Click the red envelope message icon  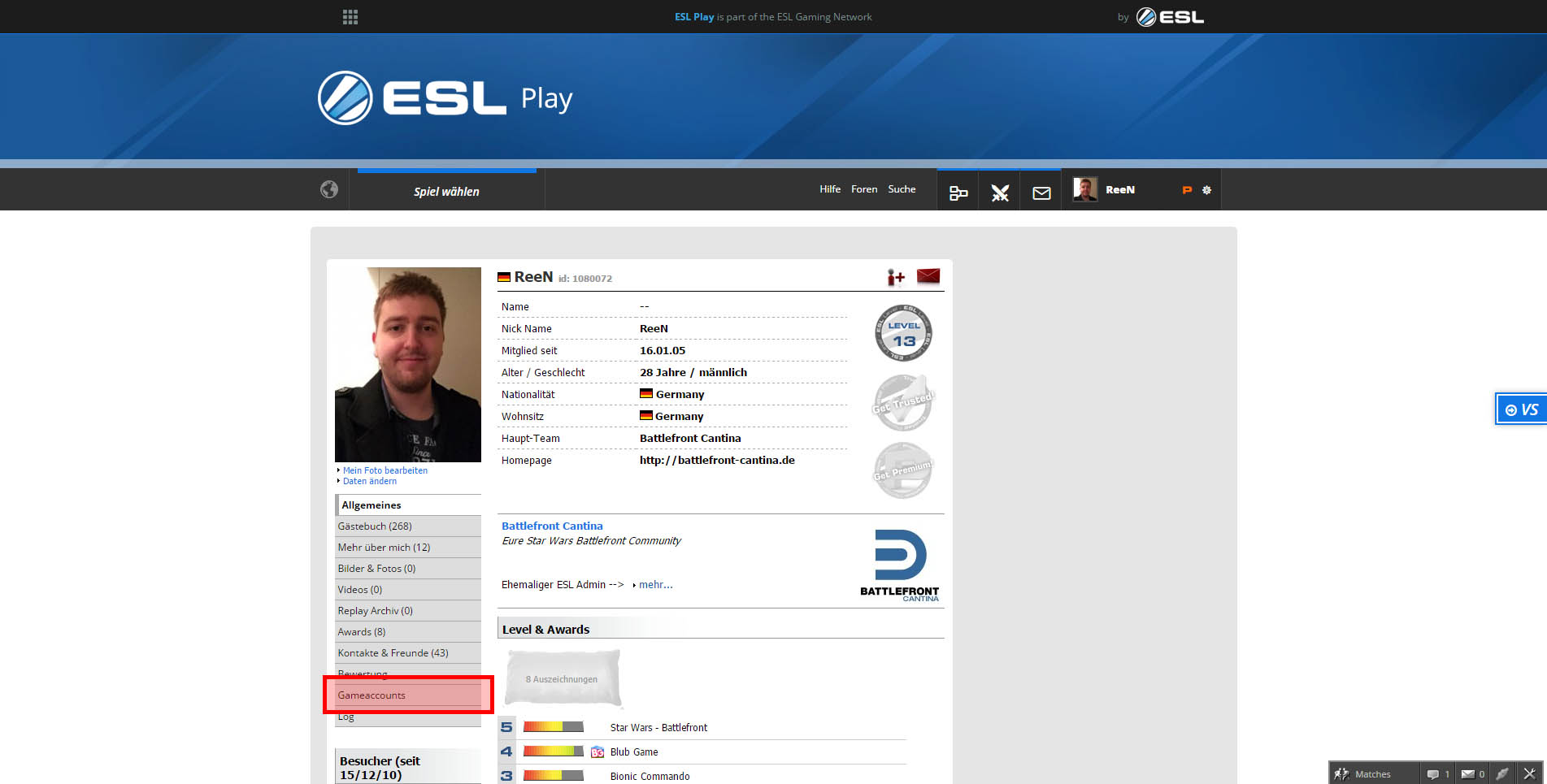tap(928, 276)
